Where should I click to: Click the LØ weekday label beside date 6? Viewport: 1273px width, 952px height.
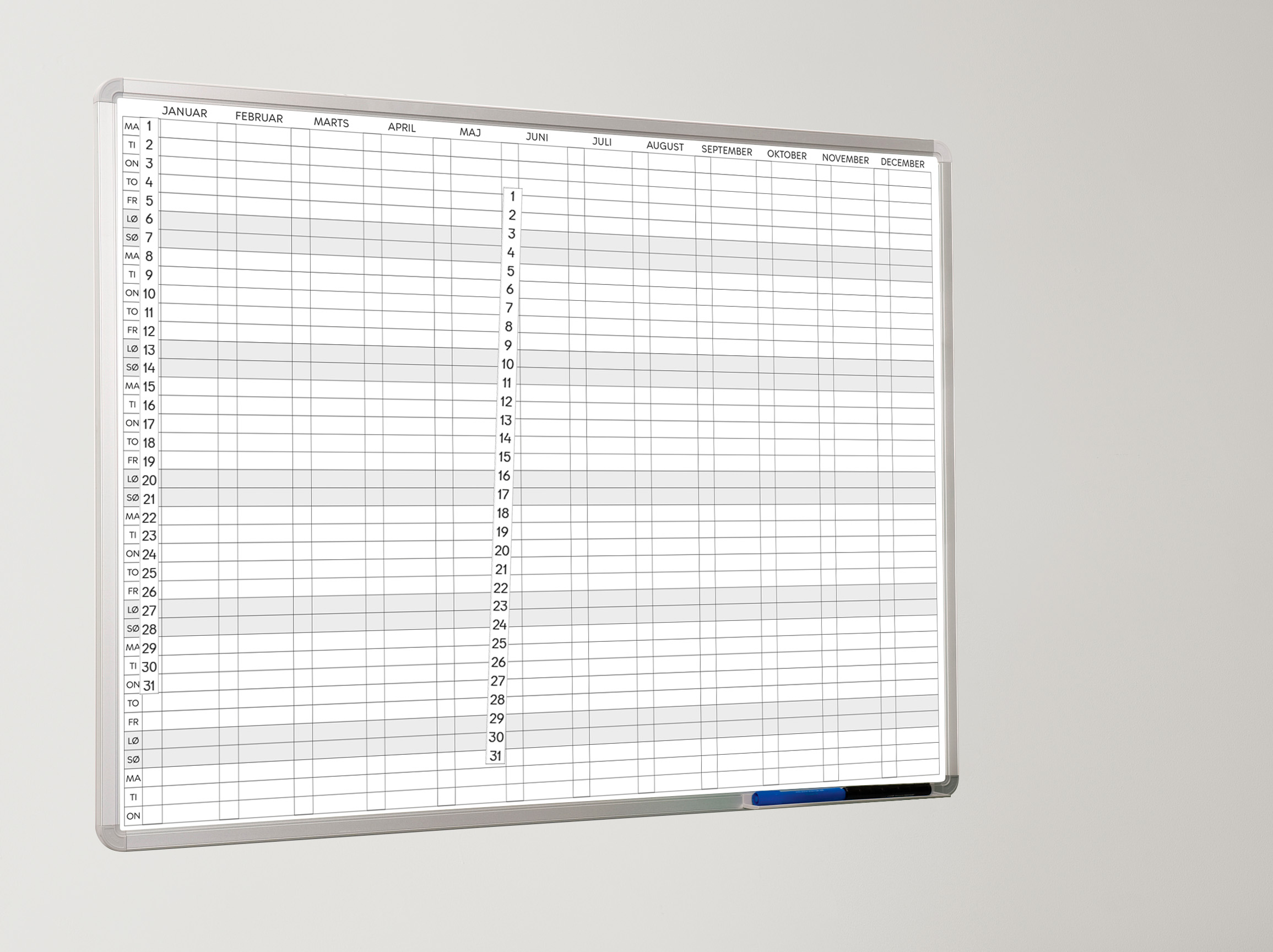pyautogui.click(x=132, y=219)
